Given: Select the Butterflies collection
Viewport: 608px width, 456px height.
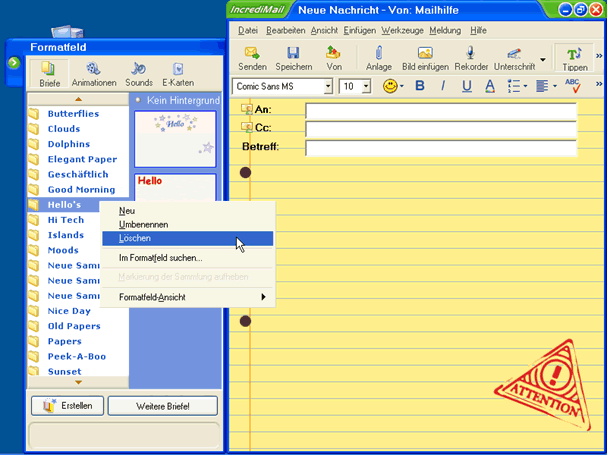Looking at the screenshot, I should pyautogui.click(x=73, y=114).
